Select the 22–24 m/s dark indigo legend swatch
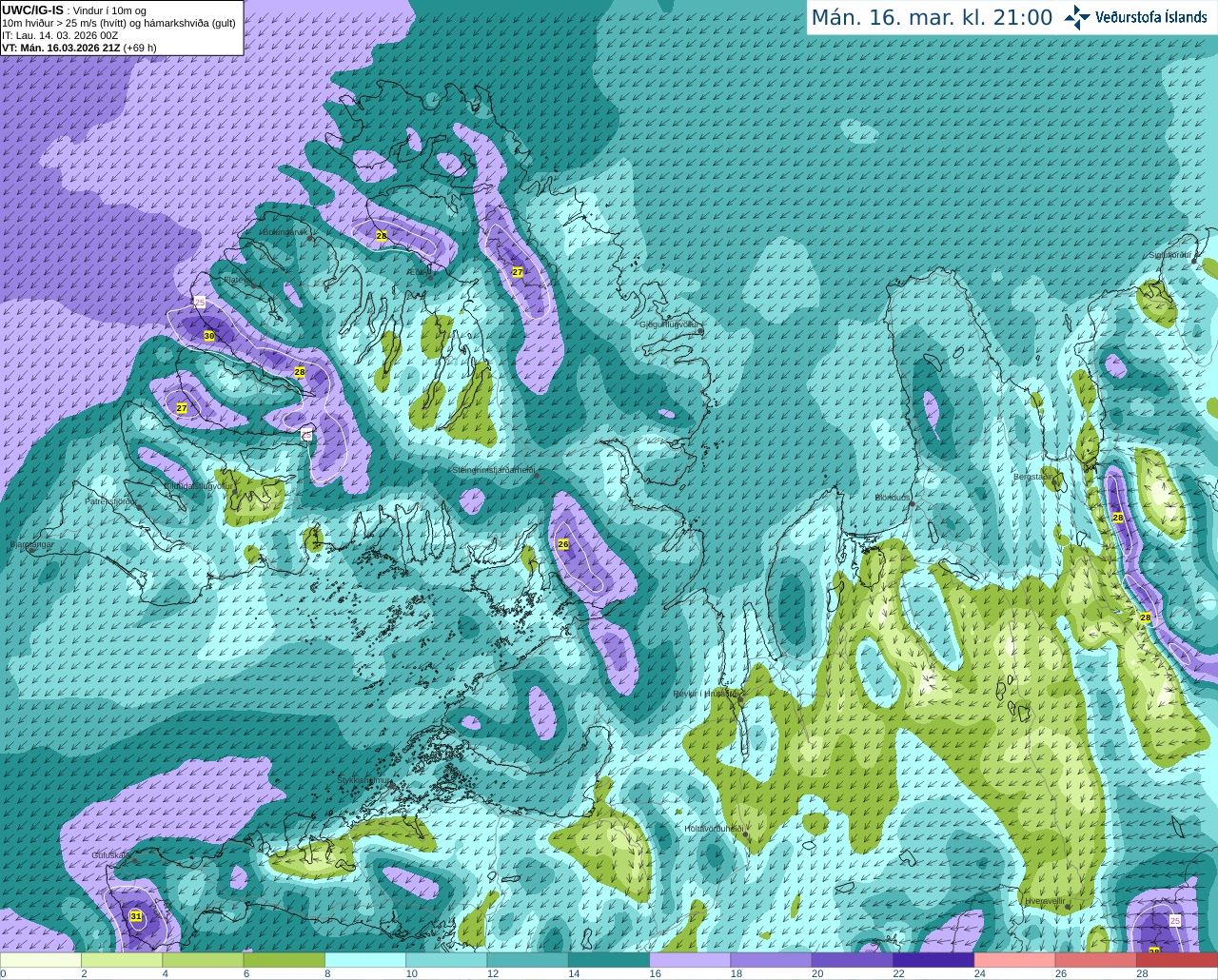1218x980 pixels. point(933,960)
